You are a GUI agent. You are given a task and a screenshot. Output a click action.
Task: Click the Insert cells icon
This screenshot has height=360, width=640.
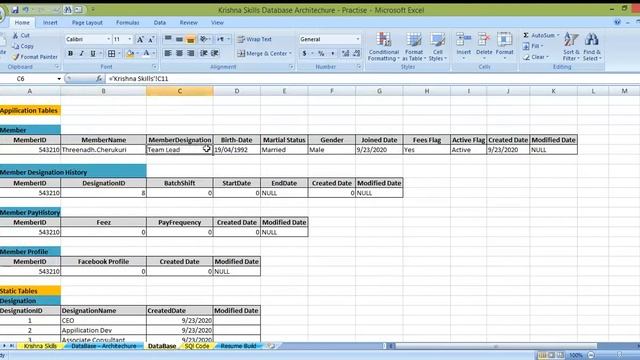coord(464,40)
